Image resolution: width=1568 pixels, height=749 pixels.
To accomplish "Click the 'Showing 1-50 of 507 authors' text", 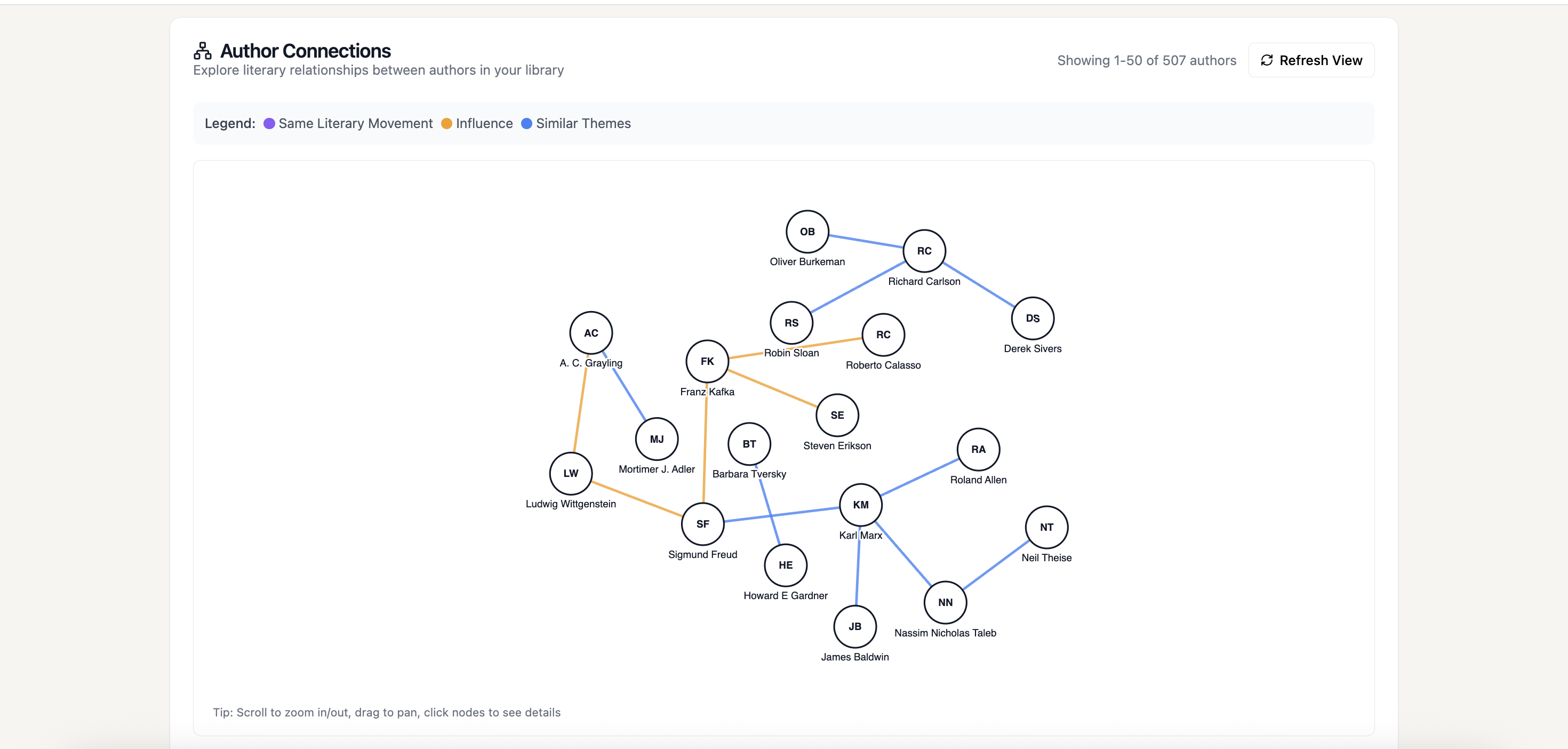I will click(x=1147, y=60).
